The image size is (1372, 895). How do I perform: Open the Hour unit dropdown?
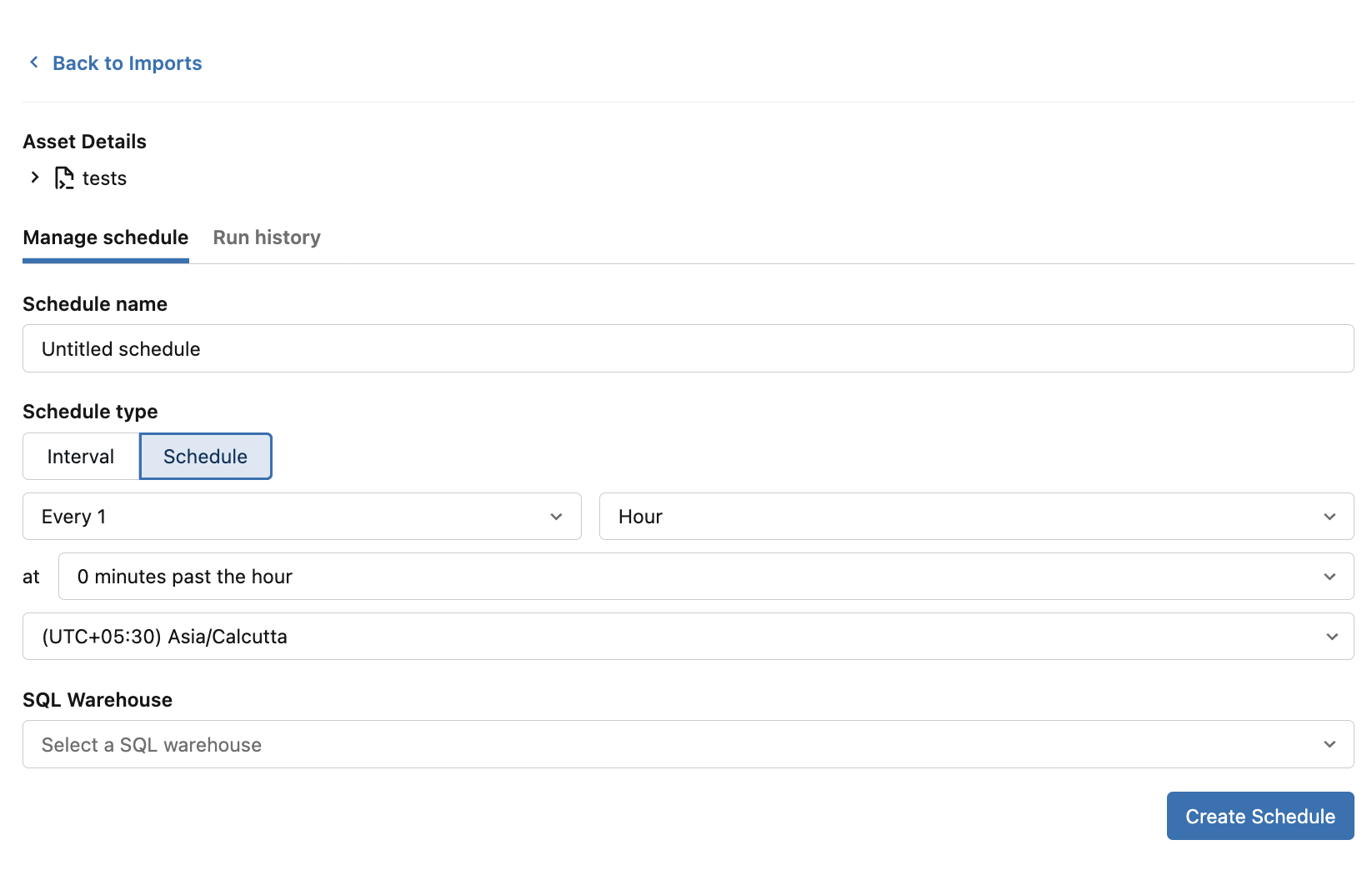point(977,517)
